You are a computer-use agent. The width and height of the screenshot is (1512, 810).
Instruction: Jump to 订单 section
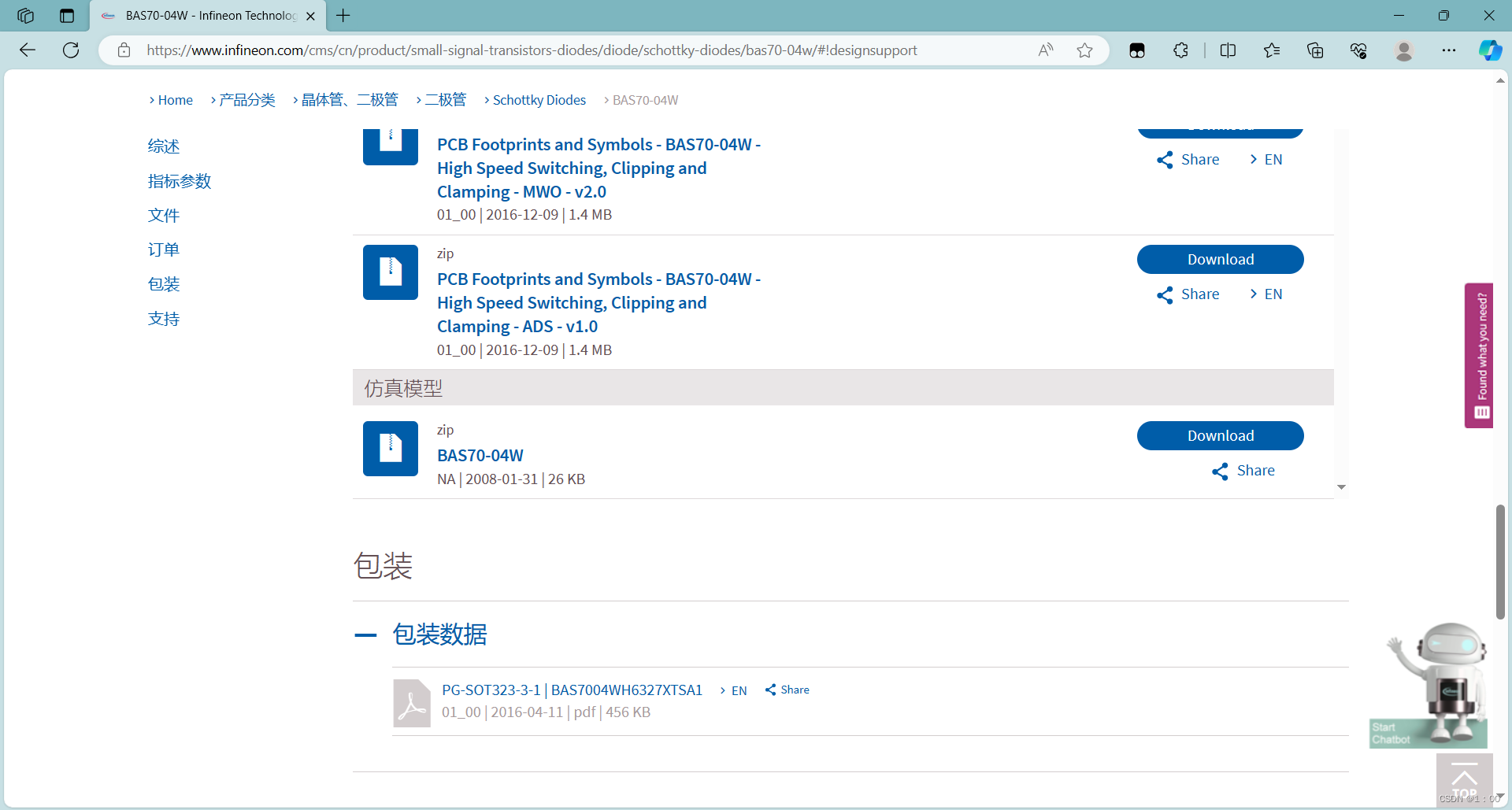164,250
